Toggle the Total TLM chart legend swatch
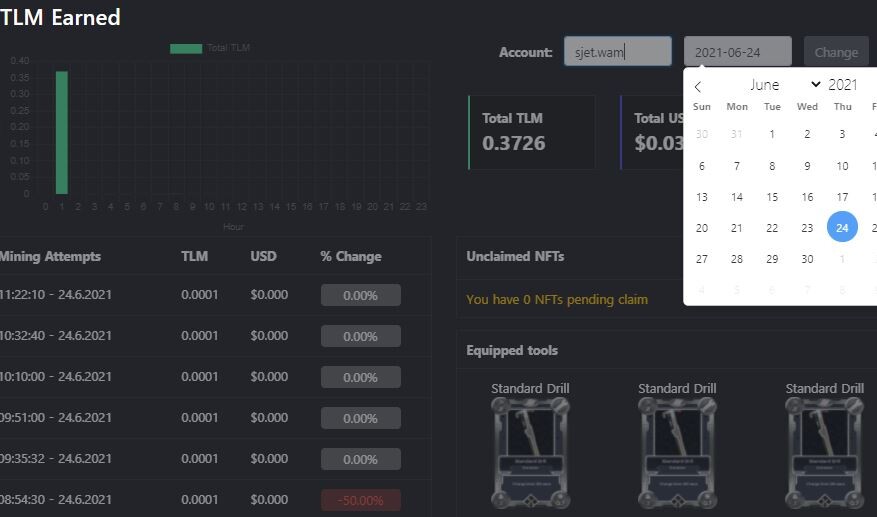 click(186, 49)
